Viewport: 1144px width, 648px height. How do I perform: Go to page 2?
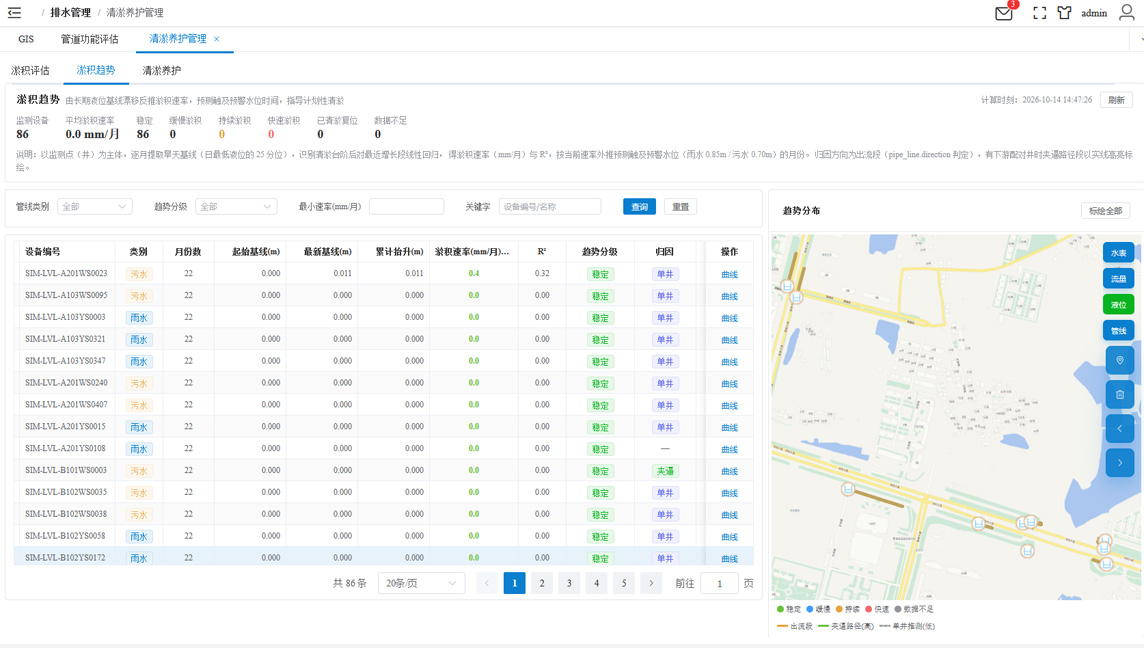point(541,583)
